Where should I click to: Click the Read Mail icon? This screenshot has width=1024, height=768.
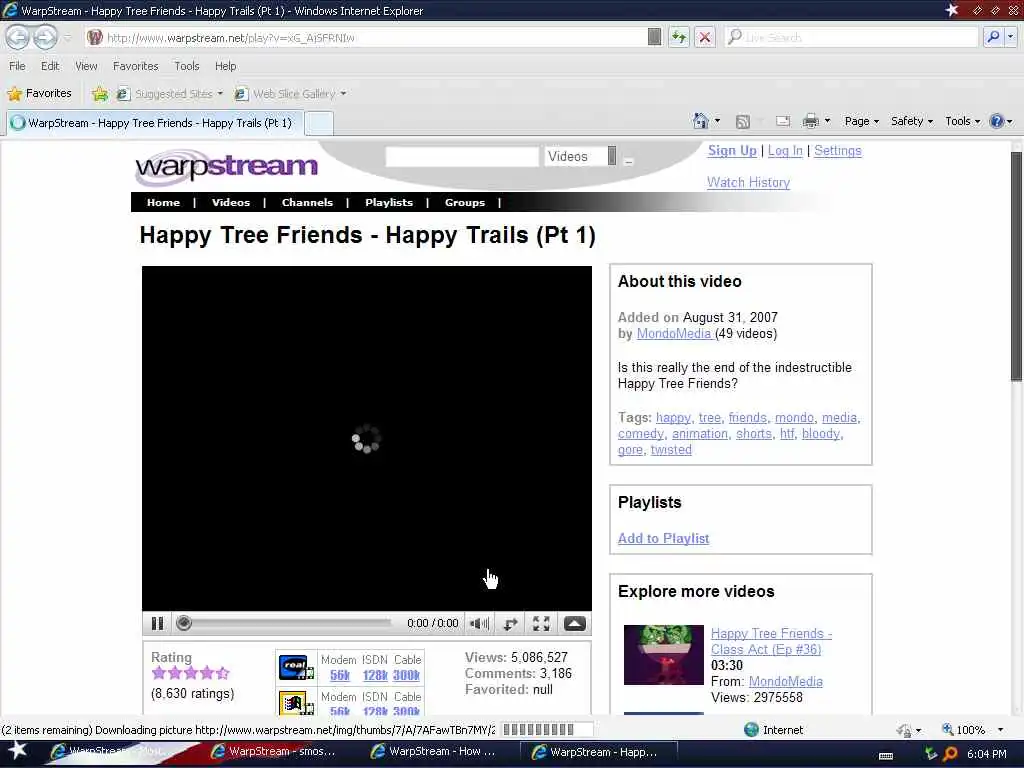click(783, 121)
